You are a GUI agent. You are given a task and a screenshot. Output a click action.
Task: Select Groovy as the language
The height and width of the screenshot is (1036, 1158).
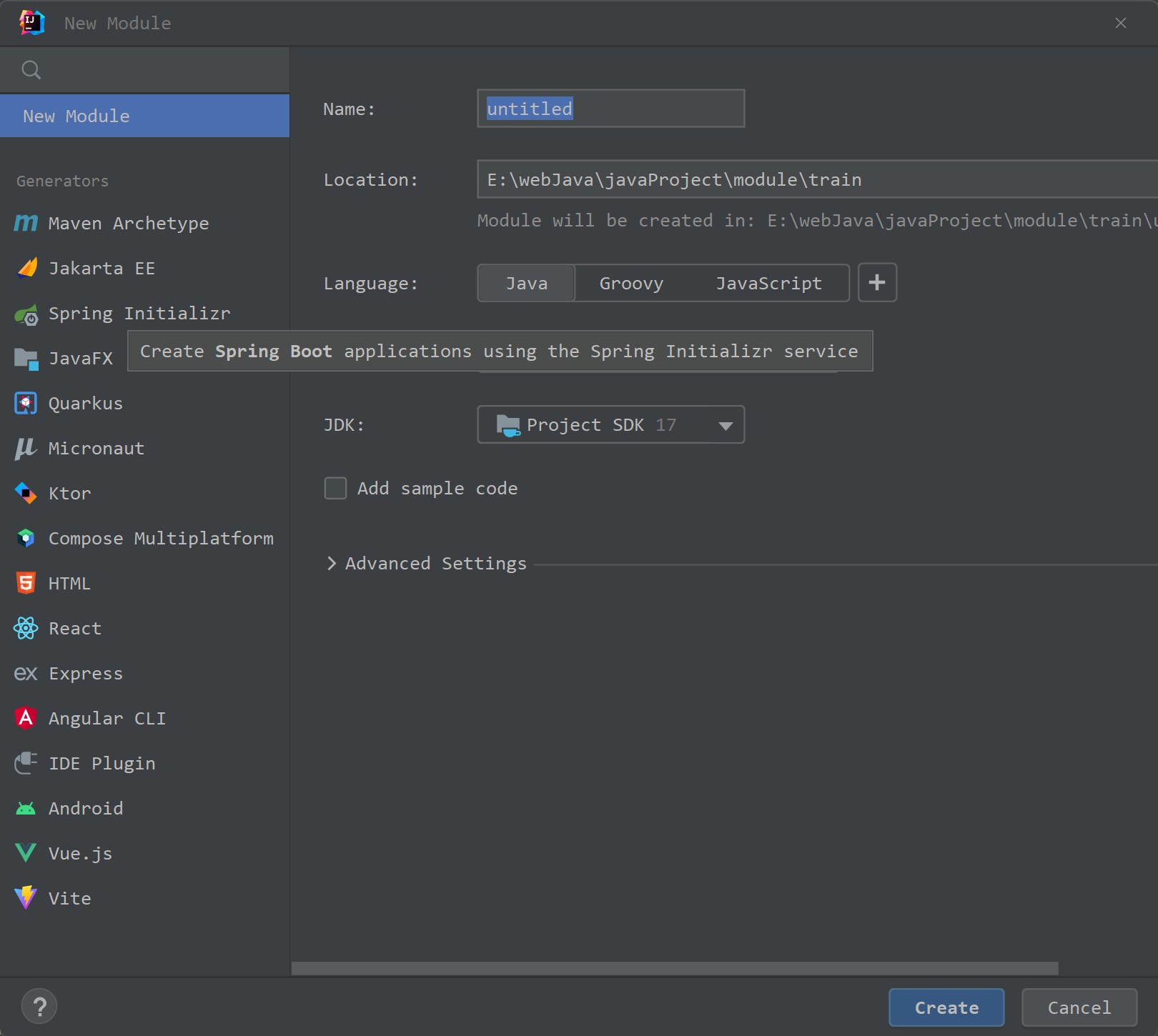[631, 283]
